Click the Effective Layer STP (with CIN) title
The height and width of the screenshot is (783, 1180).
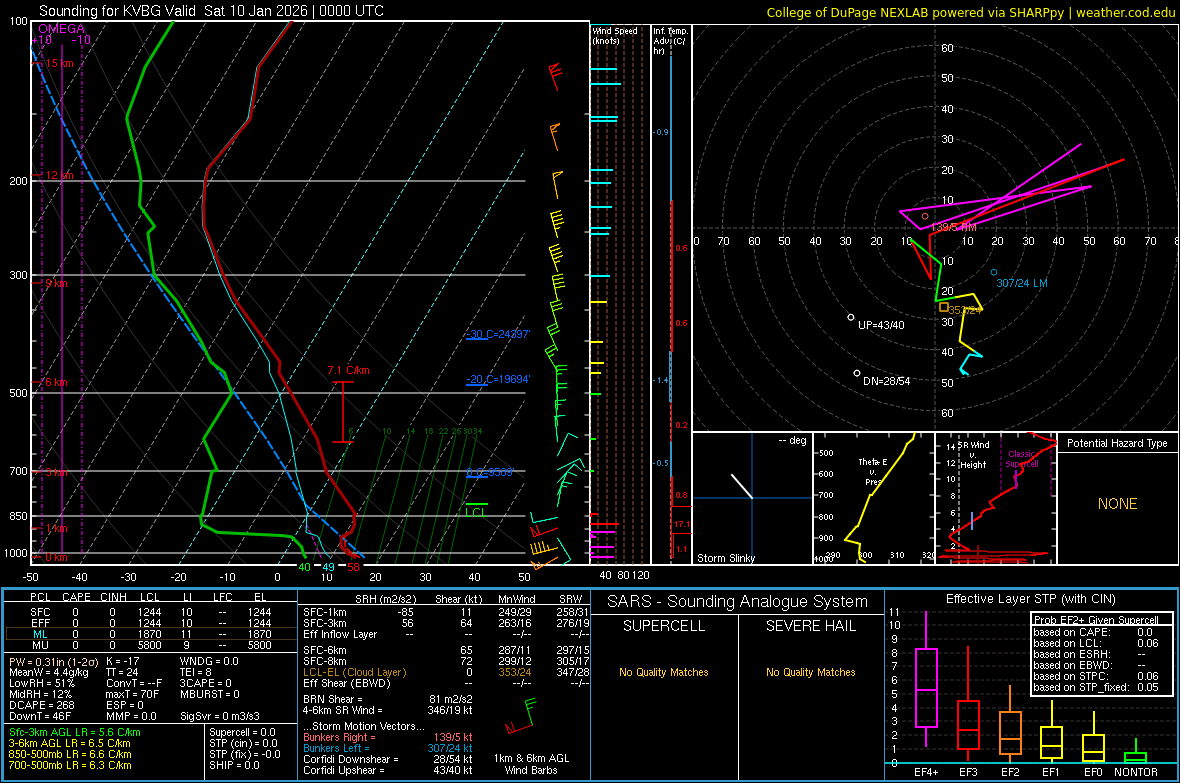click(1030, 599)
